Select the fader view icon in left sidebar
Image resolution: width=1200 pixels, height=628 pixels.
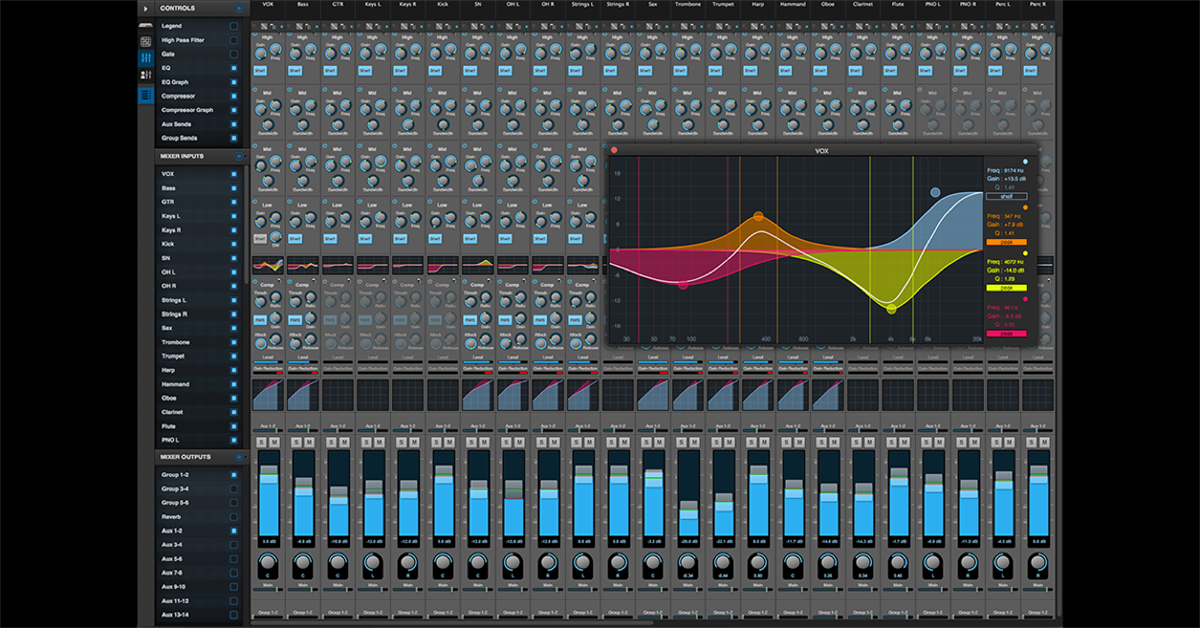[x=145, y=57]
